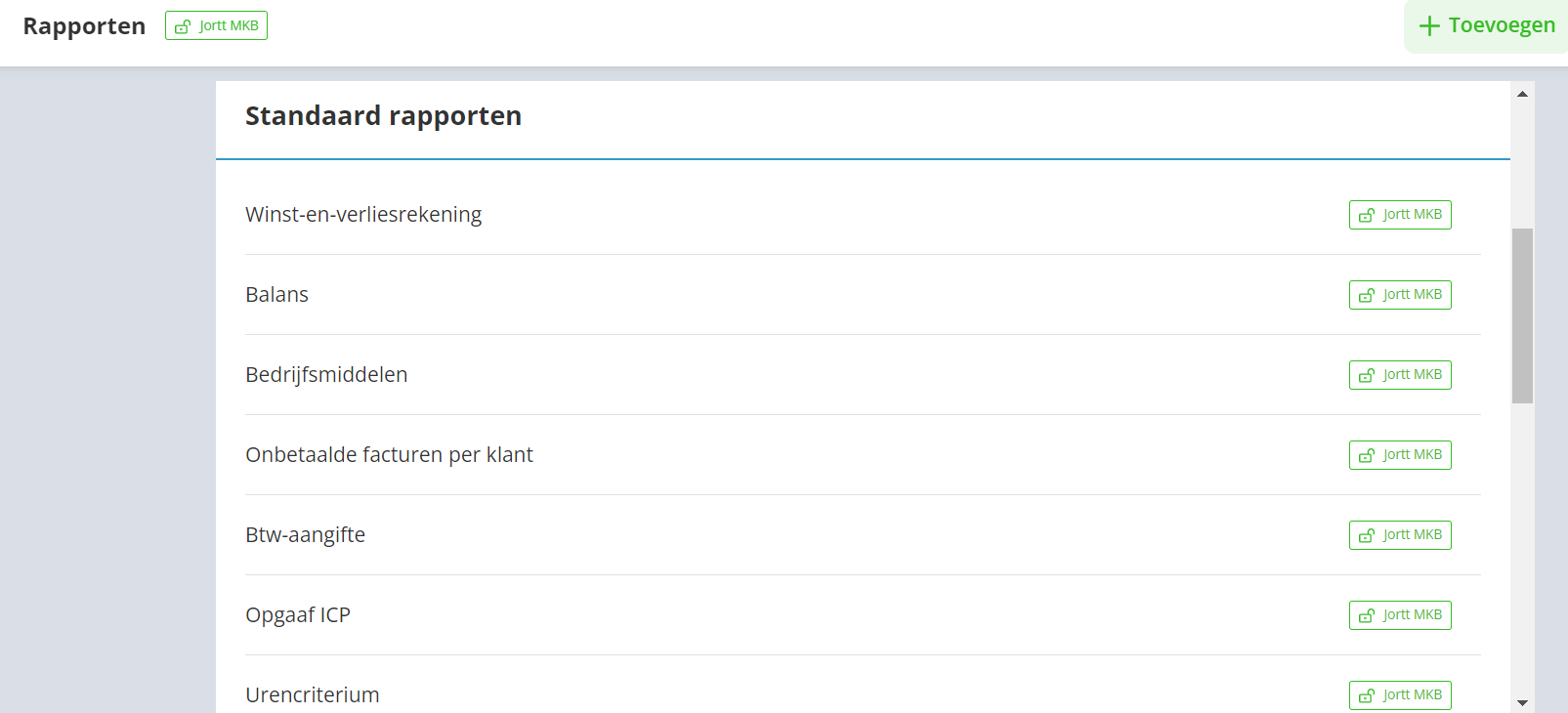Screen dimensions: 1568x713
Task: Select the Bedrijfsmiddelen report
Action: coord(326,375)
